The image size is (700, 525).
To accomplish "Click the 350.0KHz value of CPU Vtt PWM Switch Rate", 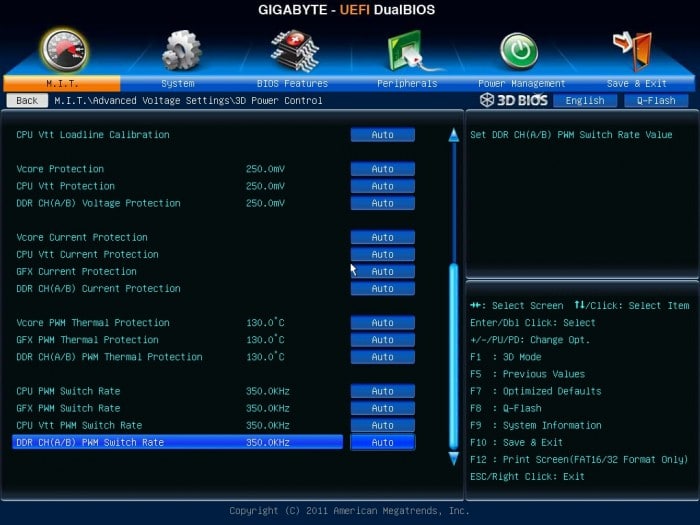I will tap(268, 425).
